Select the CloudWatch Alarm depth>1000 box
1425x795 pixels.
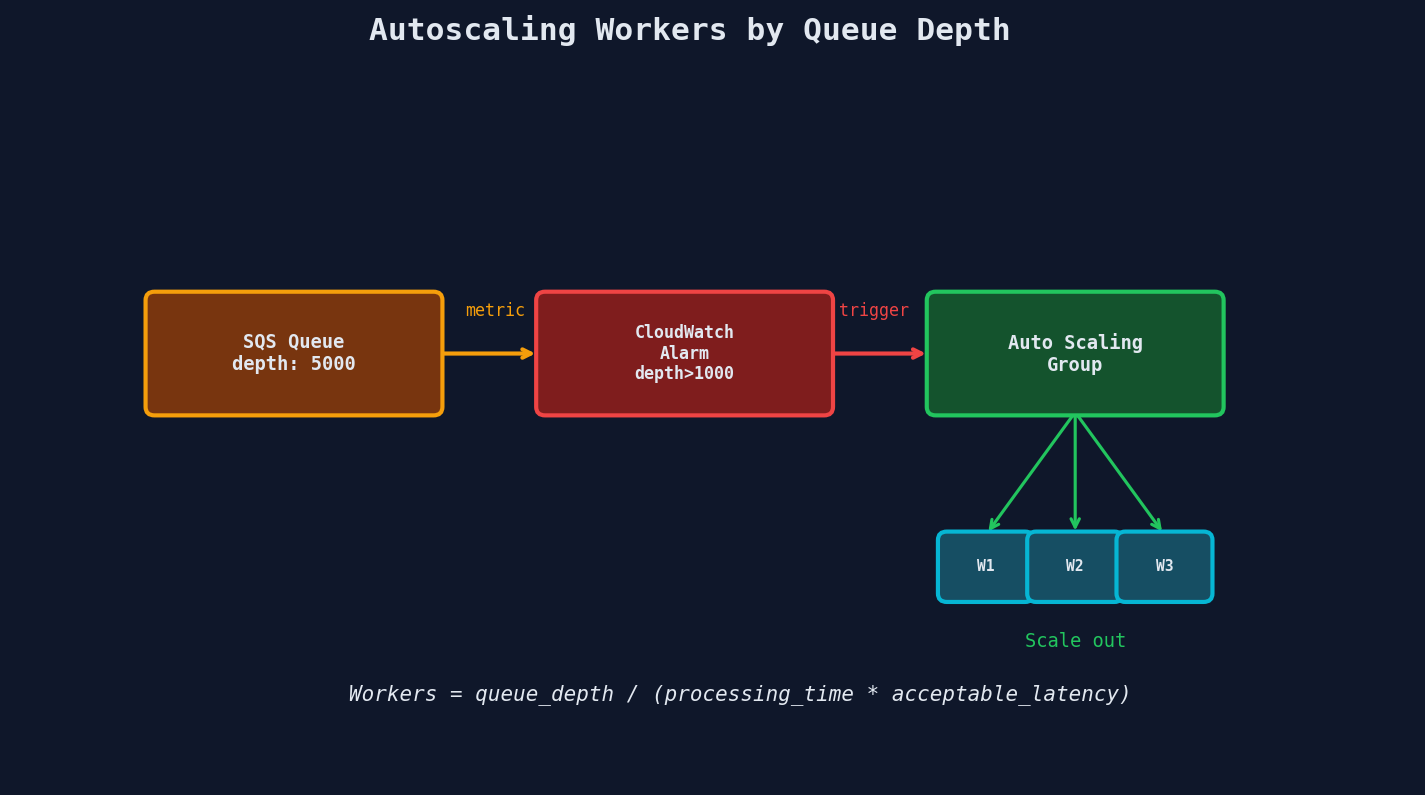[684, 353]
